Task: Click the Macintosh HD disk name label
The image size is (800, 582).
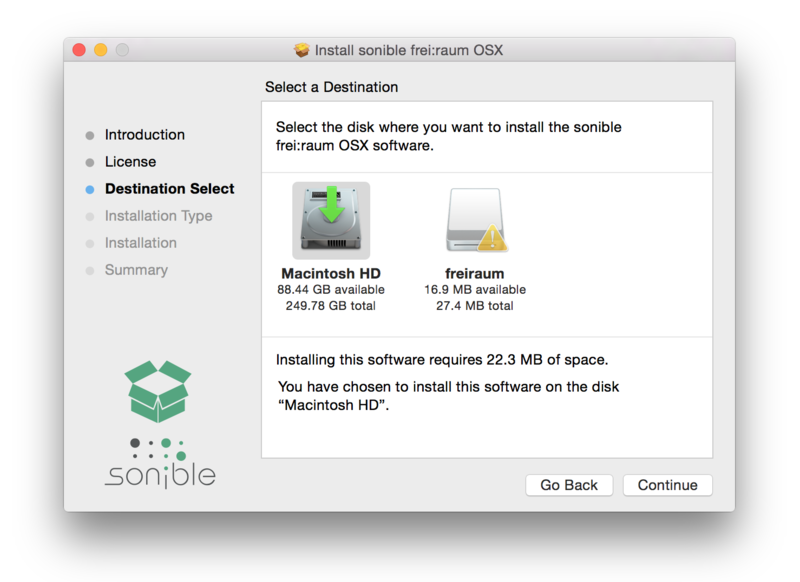Action: coord(331,273)
